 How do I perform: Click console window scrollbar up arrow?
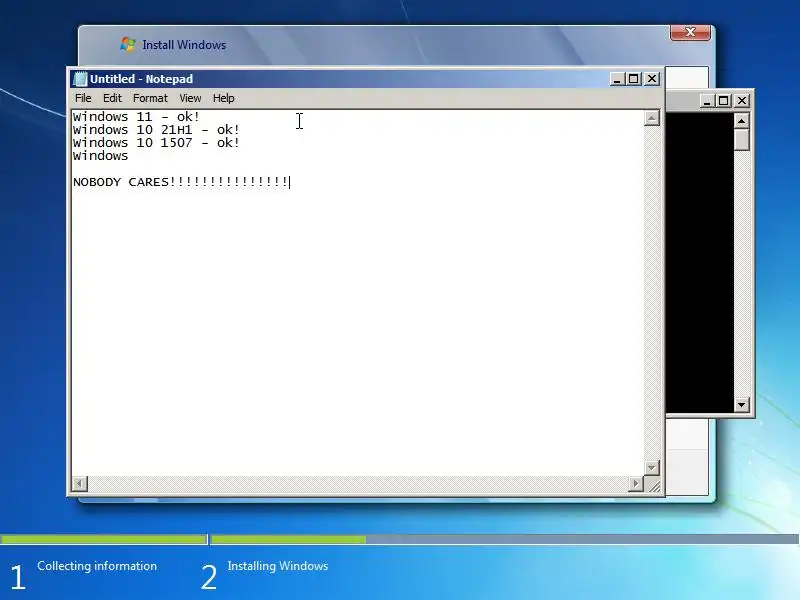tap(741, 121)
